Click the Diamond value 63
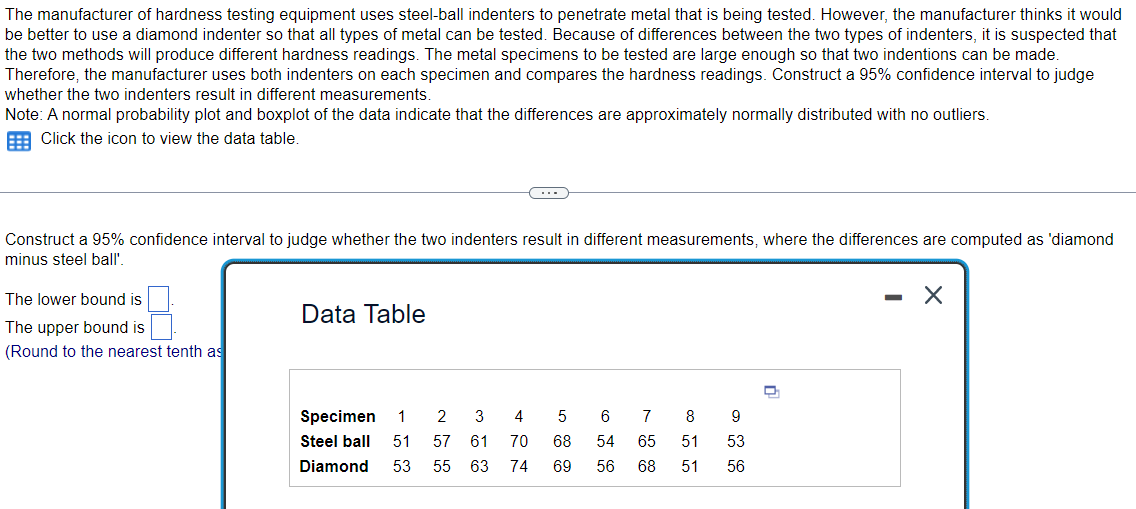The height and width of the screenshot is (509, 1136). tap(479, 466)
